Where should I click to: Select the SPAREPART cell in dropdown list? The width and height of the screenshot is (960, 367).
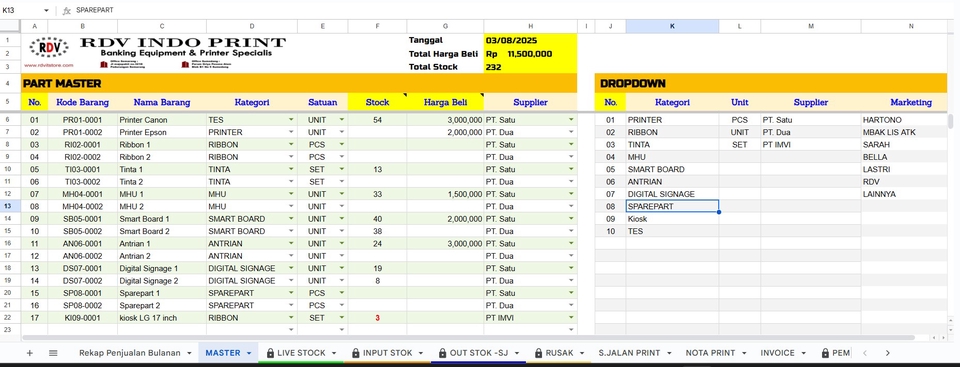(x=672, y=206)
